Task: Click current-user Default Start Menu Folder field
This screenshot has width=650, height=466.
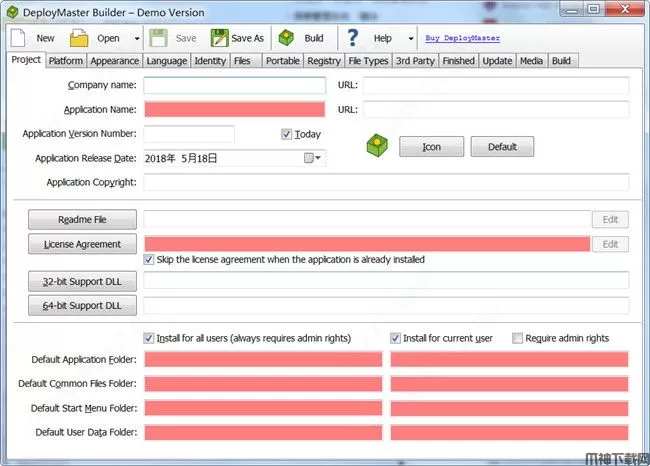Action: pos(509,408)
